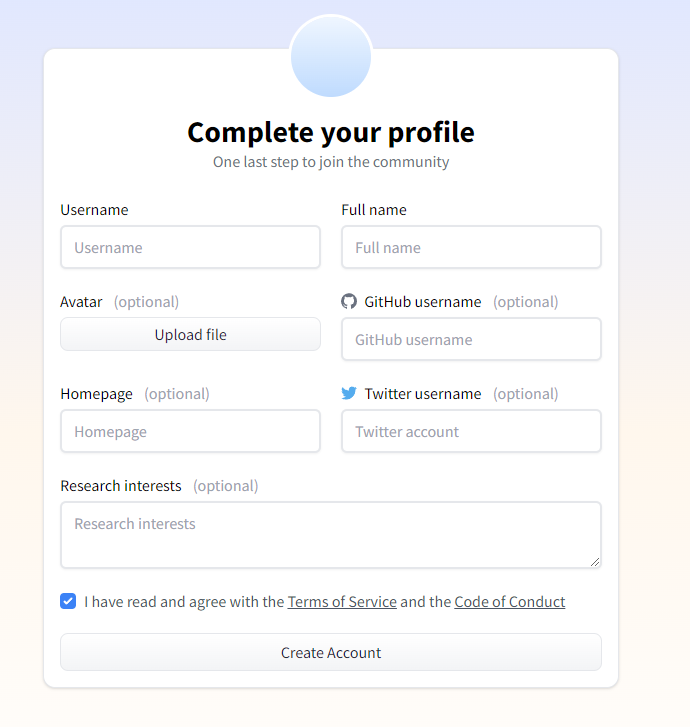The width and height of the screenshot is (690, 727).
Task: Open the Code of Conduct link
Action: [x=509, y=602]
